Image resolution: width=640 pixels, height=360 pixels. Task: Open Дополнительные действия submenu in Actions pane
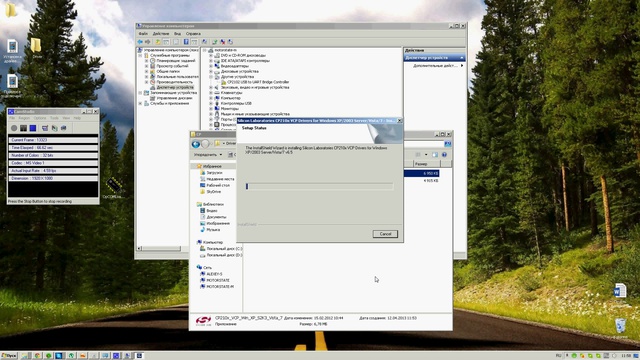click(437, 65)
